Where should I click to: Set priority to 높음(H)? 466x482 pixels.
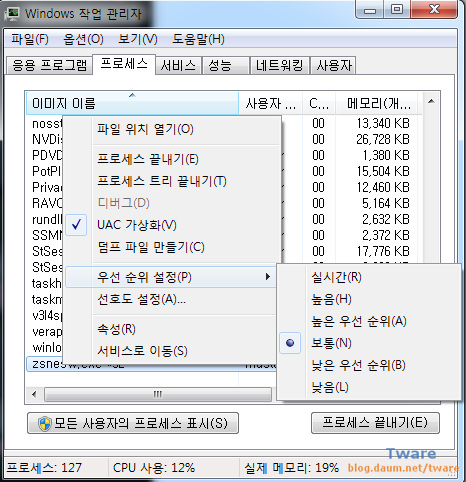[x=369, y=299]
